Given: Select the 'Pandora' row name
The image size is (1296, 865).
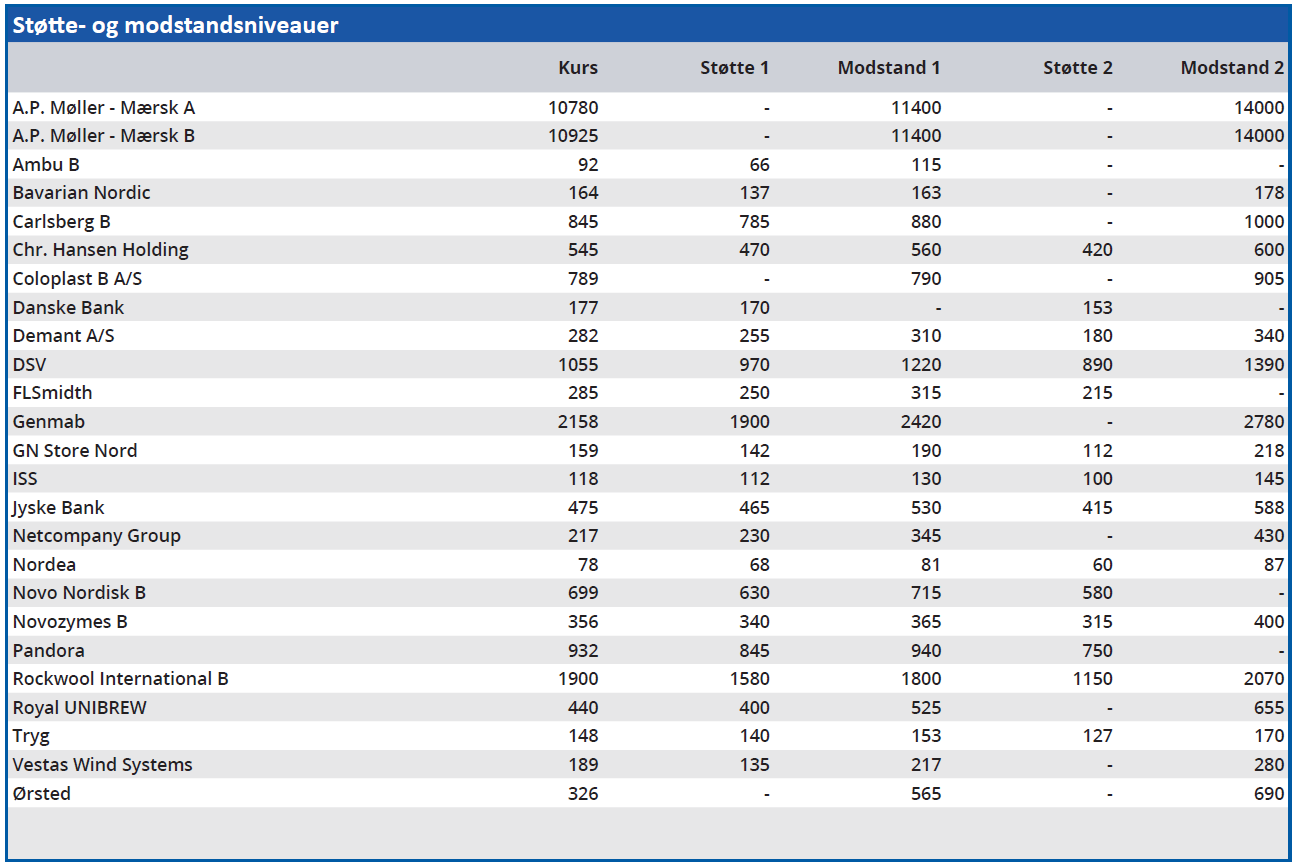Looking at the screenshot, I should 49,650.
